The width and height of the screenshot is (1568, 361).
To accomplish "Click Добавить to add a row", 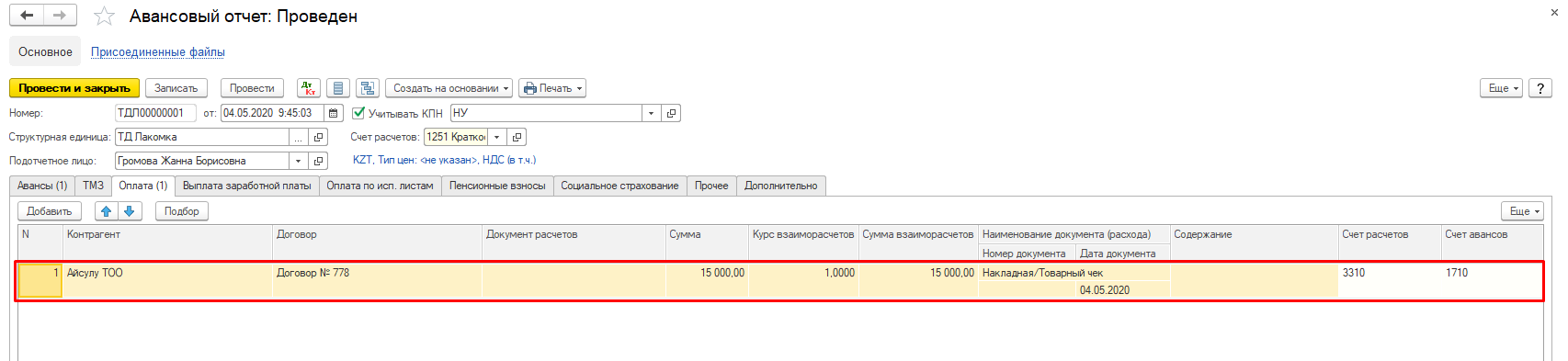I will pos(50,211).
